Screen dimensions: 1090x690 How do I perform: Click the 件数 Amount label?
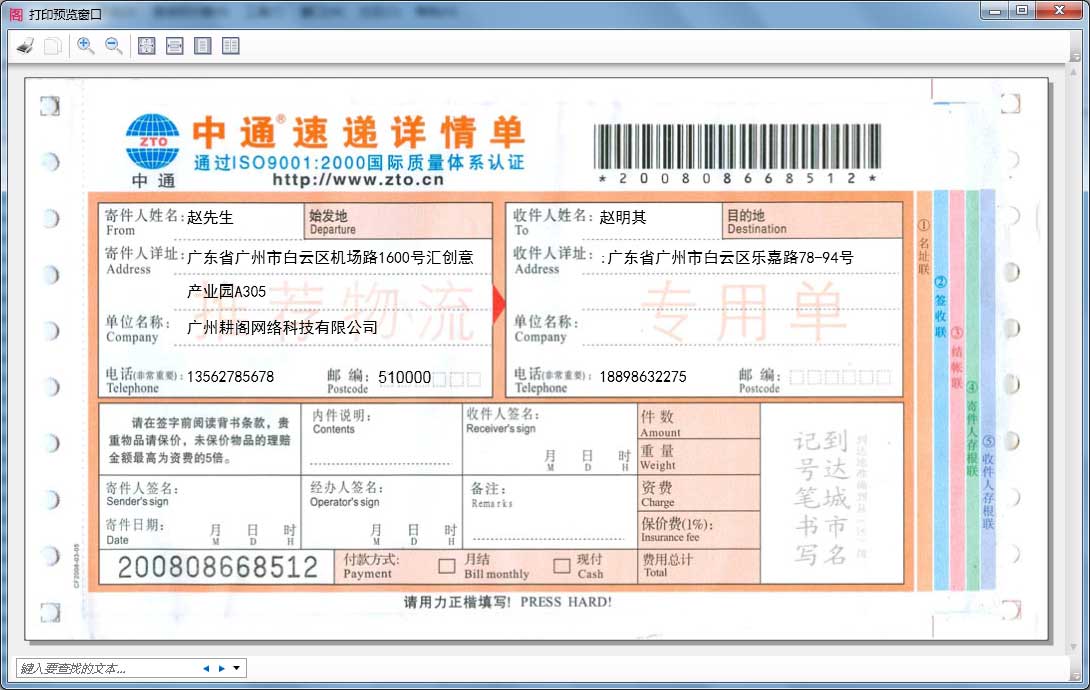click(x=660, y=424)
